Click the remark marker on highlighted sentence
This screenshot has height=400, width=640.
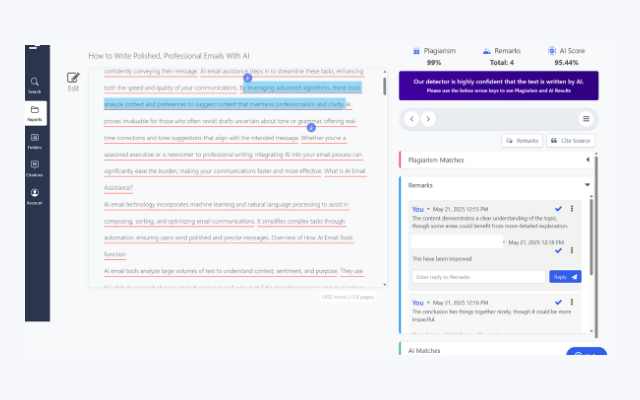tap(247, 78)
